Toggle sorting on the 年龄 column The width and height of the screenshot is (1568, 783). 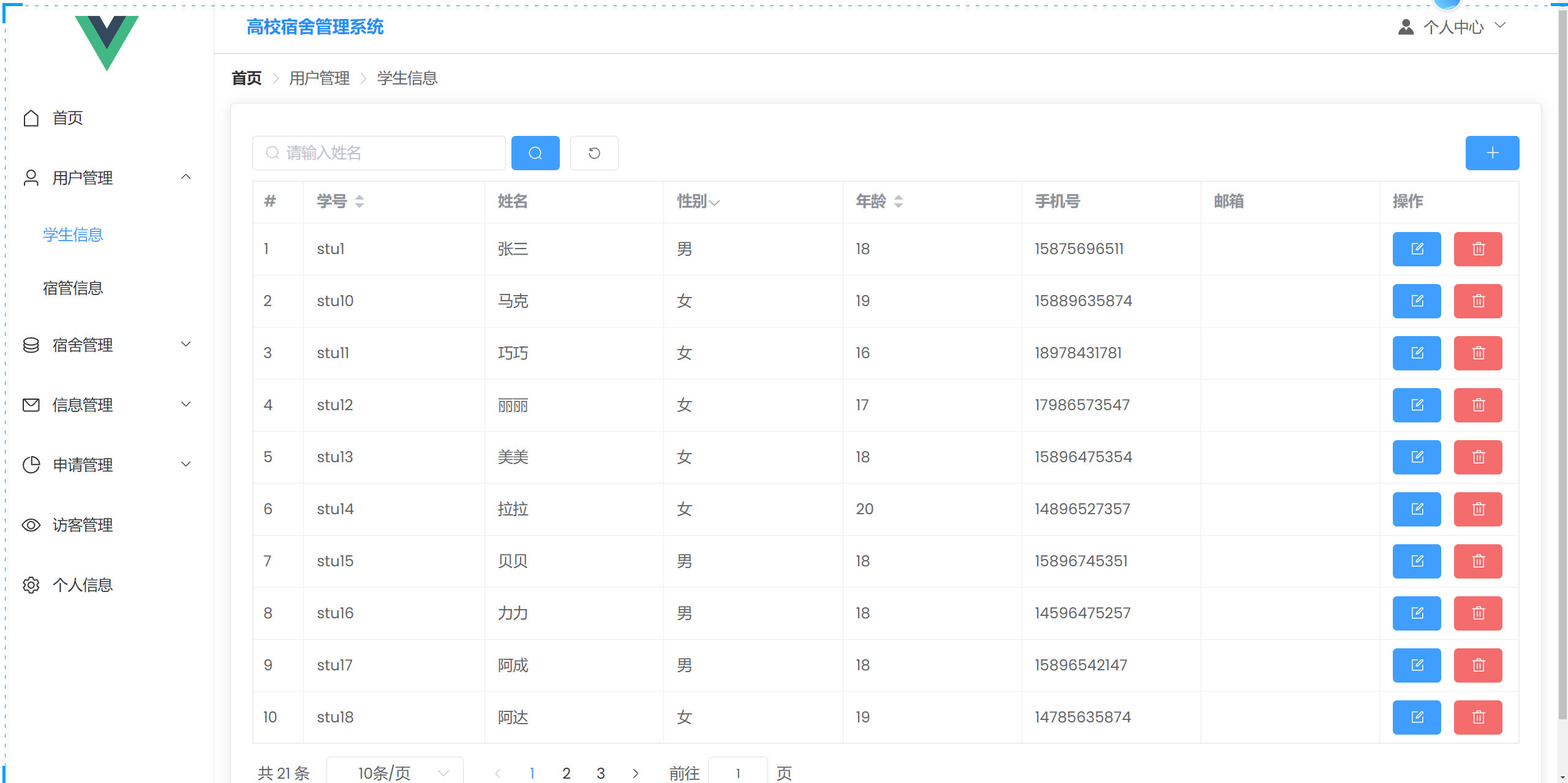tap(899, 201)
